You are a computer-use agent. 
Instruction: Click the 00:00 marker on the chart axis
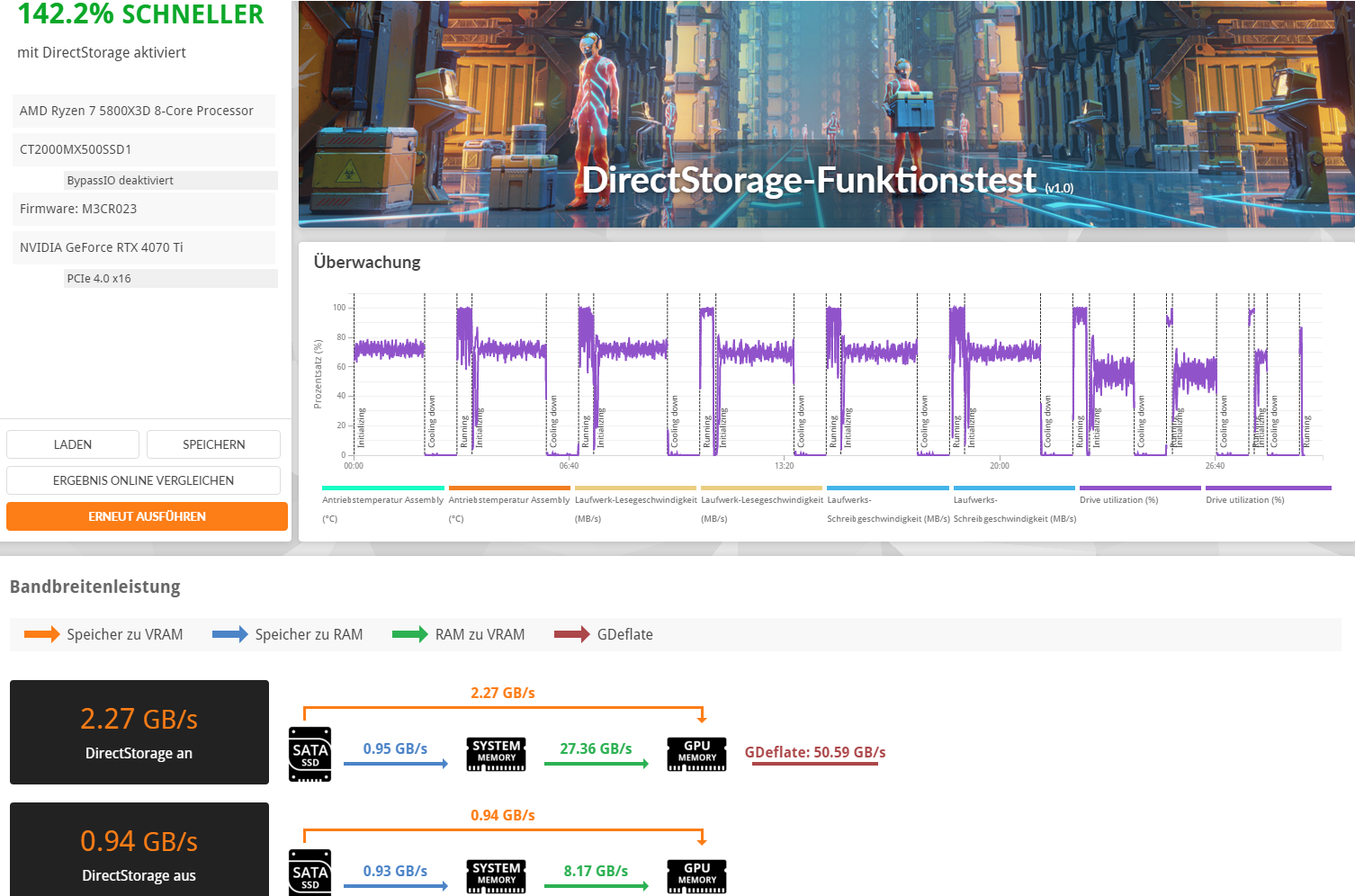pos(354,466)
